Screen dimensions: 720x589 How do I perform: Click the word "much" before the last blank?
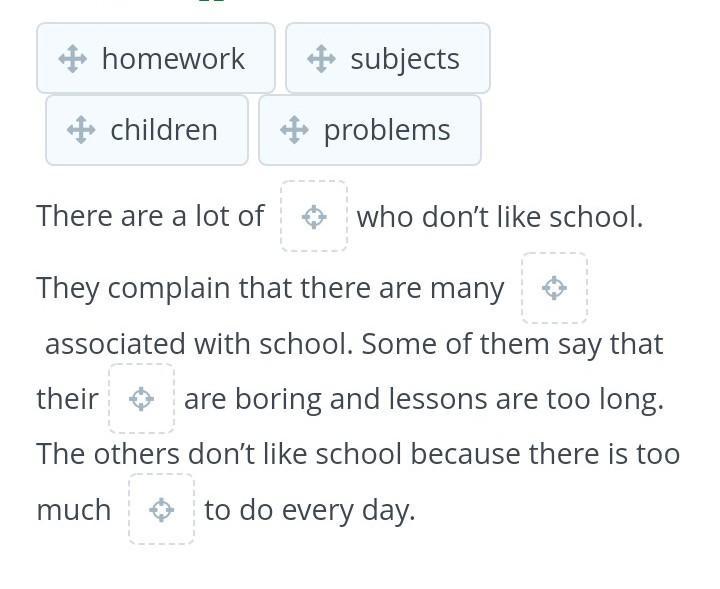click(x=74, y=510)
